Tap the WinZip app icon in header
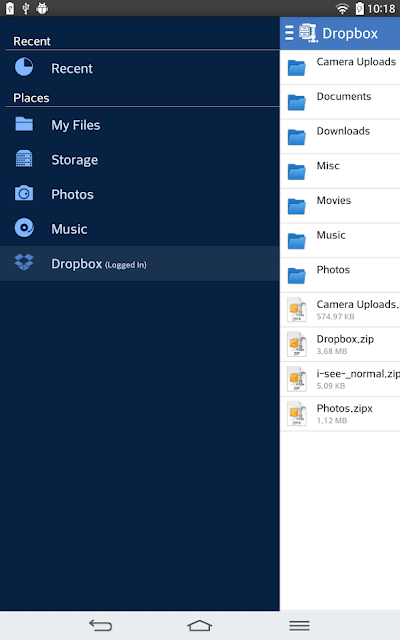Screen dimensions: 400x640 point(308,33)
